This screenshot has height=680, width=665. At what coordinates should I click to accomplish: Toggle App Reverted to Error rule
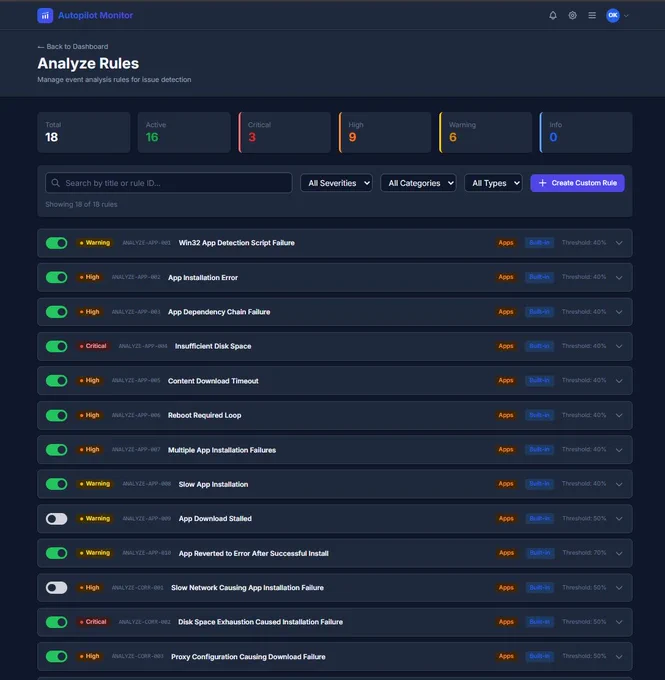tap(56, 553)
